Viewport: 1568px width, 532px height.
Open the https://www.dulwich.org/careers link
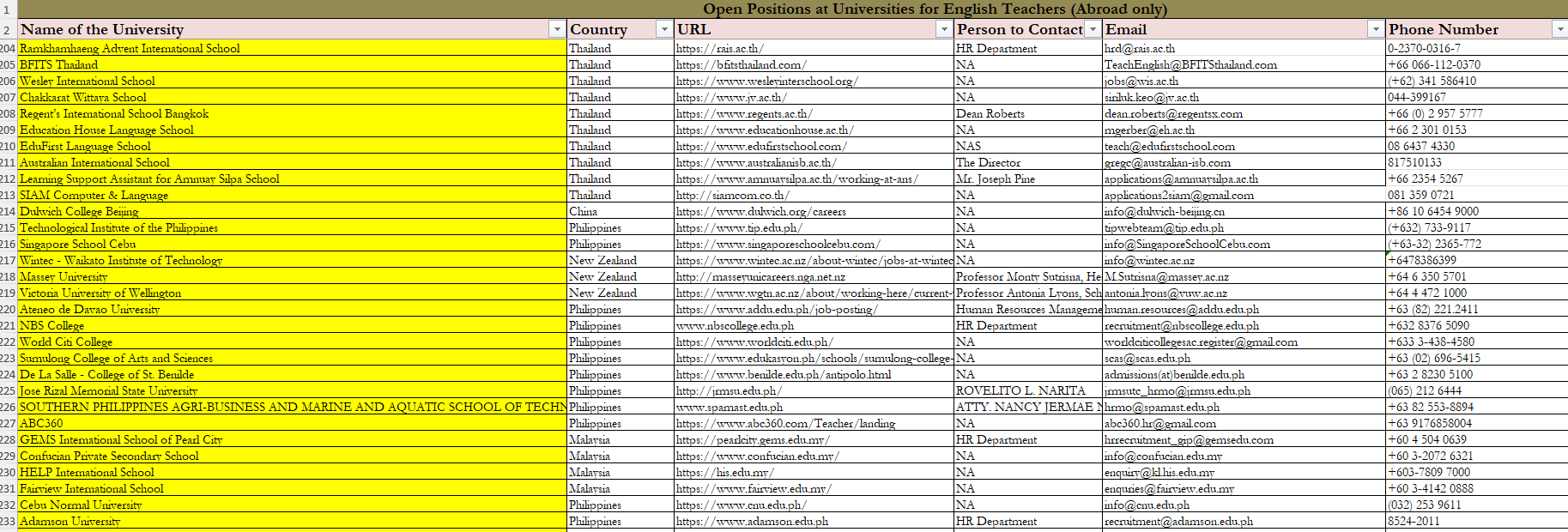[760, 212]
